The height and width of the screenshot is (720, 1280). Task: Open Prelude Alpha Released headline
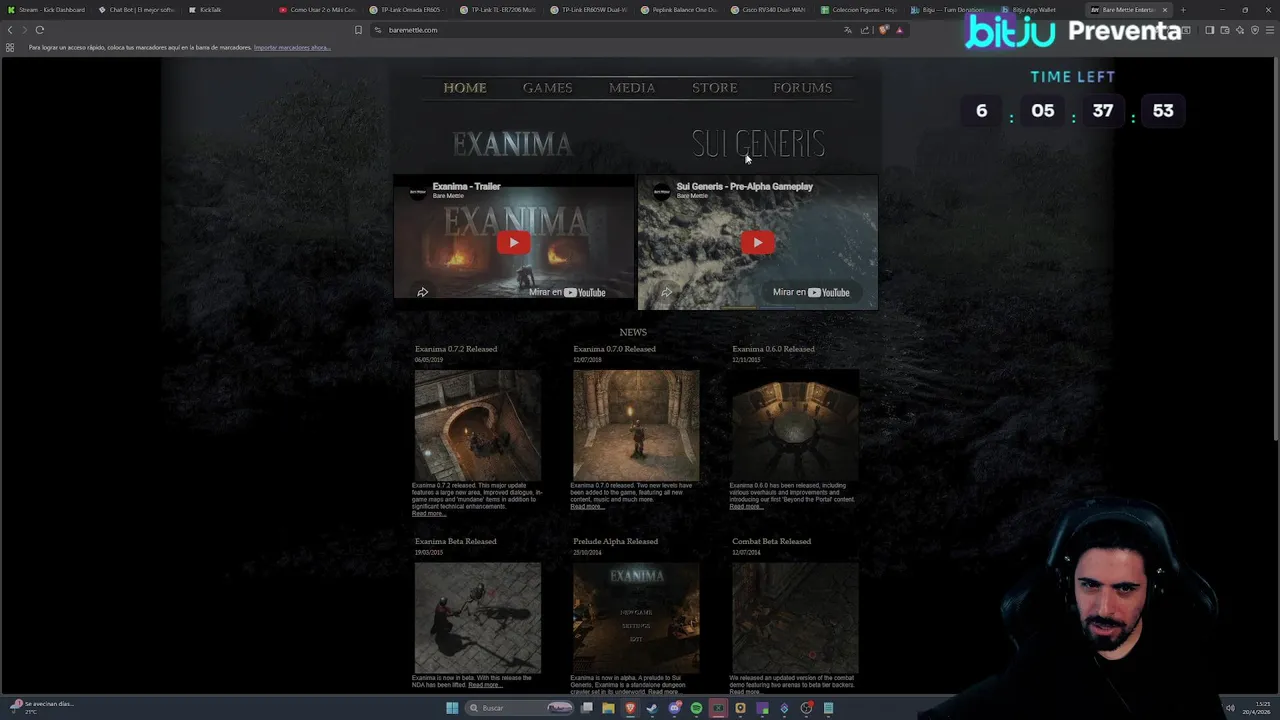pyautogui.click(x=615, y=541)
